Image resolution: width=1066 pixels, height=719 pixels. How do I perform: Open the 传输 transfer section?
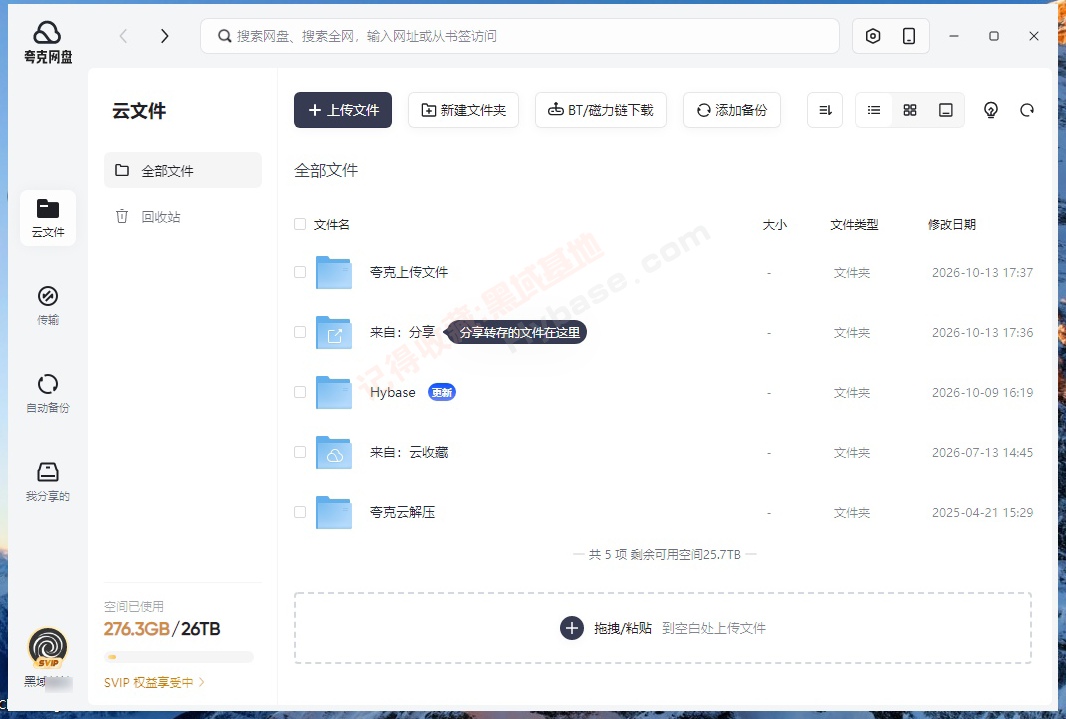[48, 306]
